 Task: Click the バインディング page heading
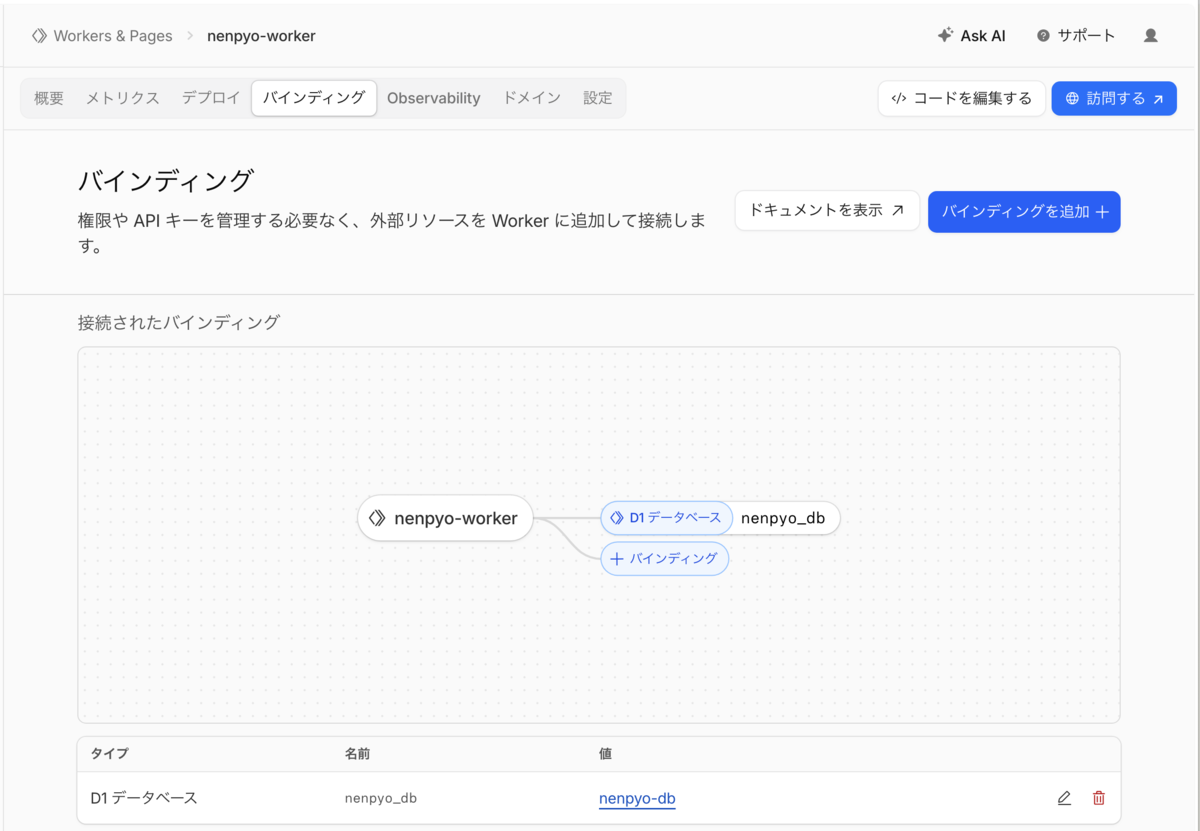tap(166, 181)
